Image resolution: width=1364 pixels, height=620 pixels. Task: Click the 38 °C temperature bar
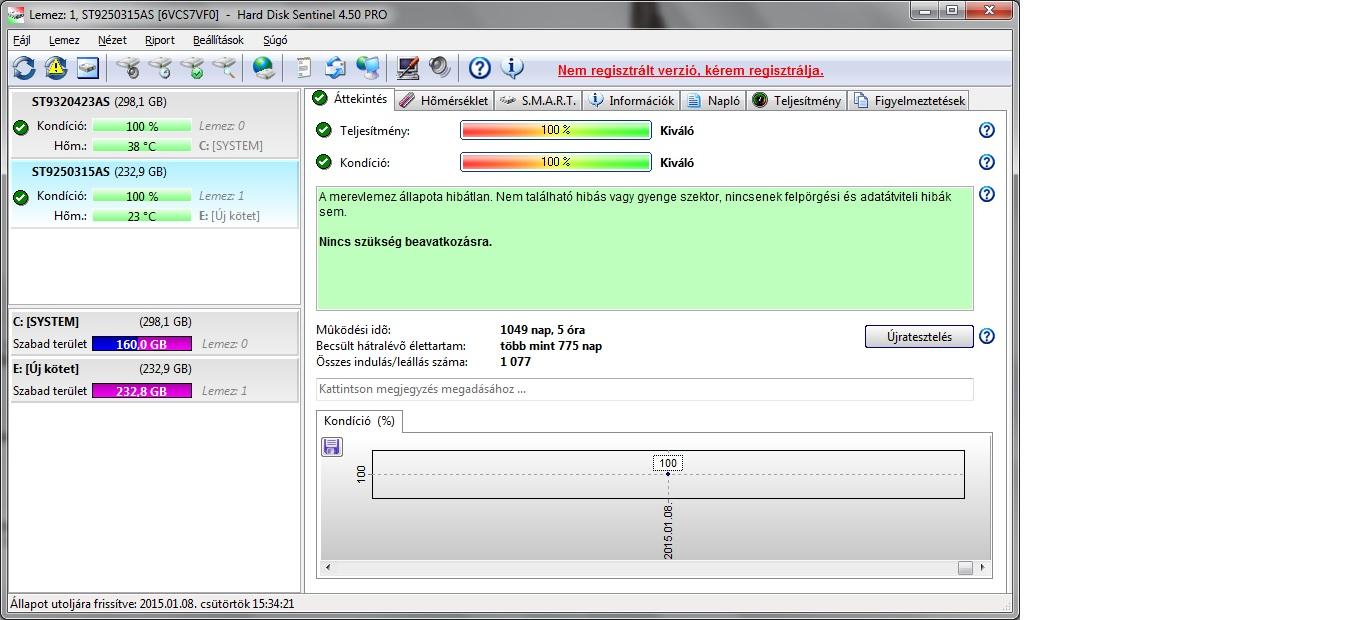[142, 146]
